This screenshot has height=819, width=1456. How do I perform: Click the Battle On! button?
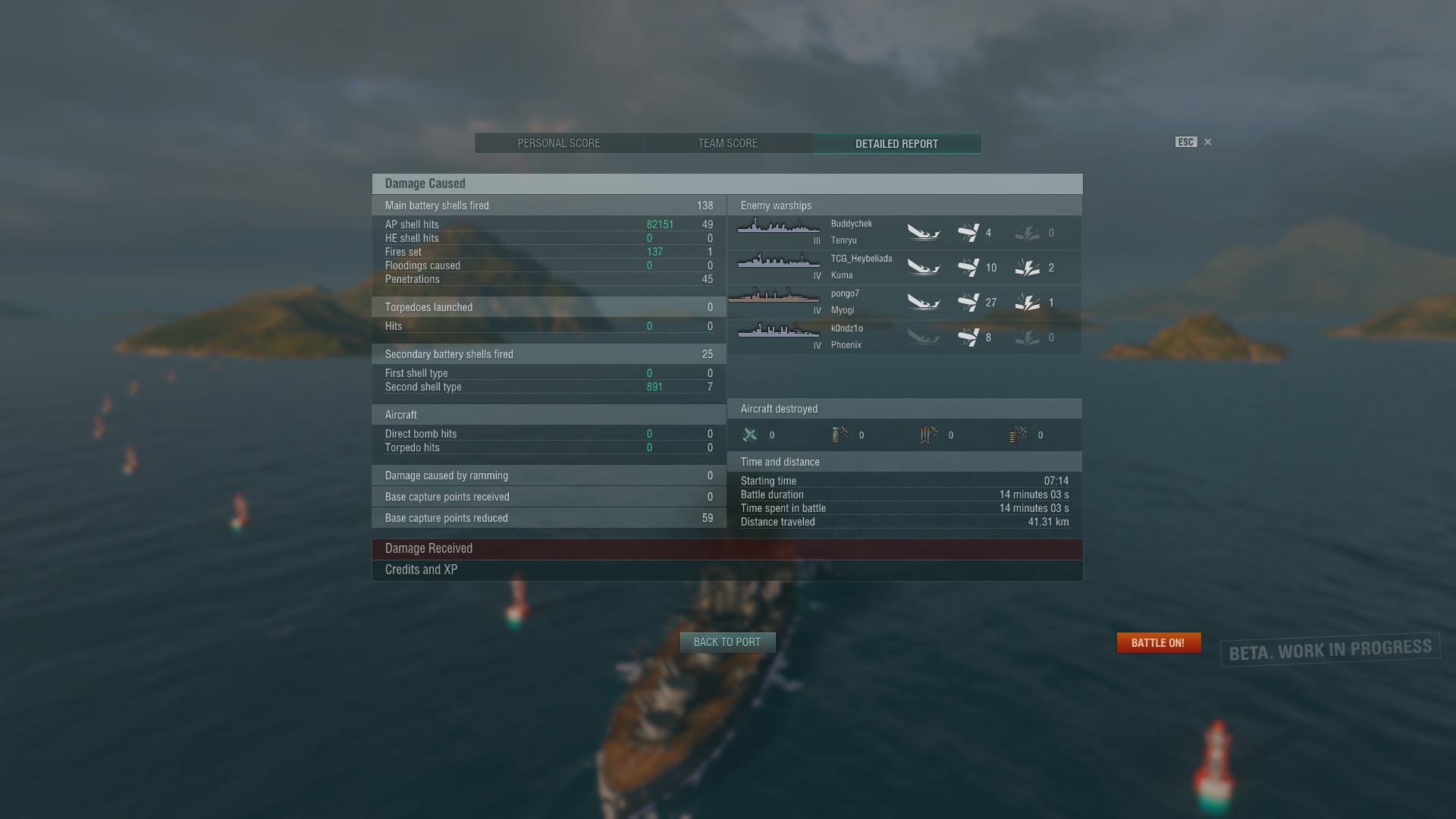point(1158,643)
